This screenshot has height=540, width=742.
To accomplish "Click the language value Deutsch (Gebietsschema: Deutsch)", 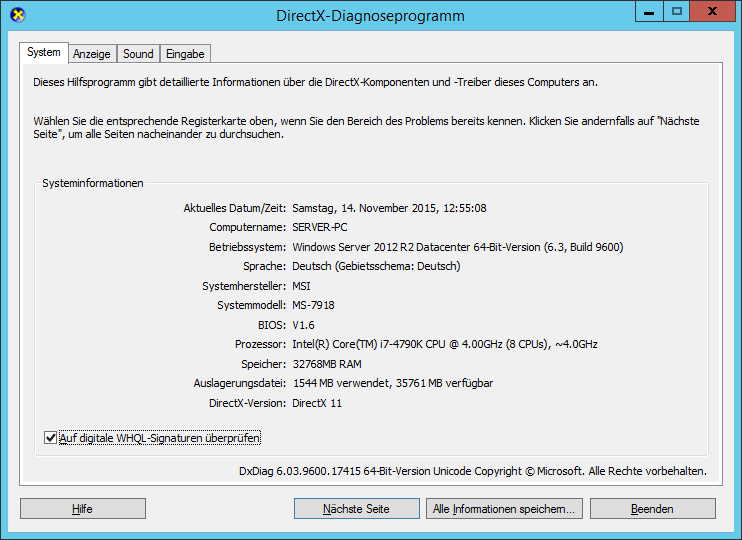I will tap(376, 266).
